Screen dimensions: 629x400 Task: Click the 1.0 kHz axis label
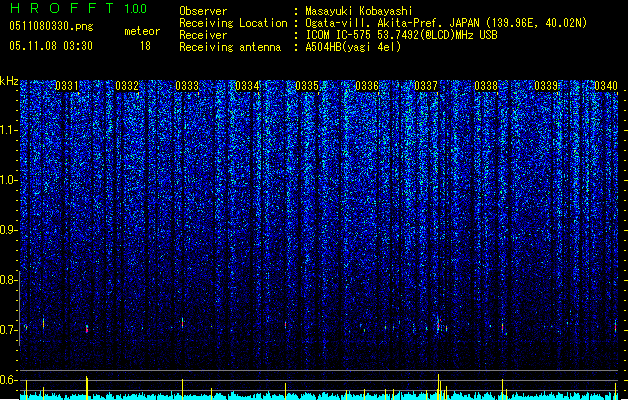pos(9,180)
